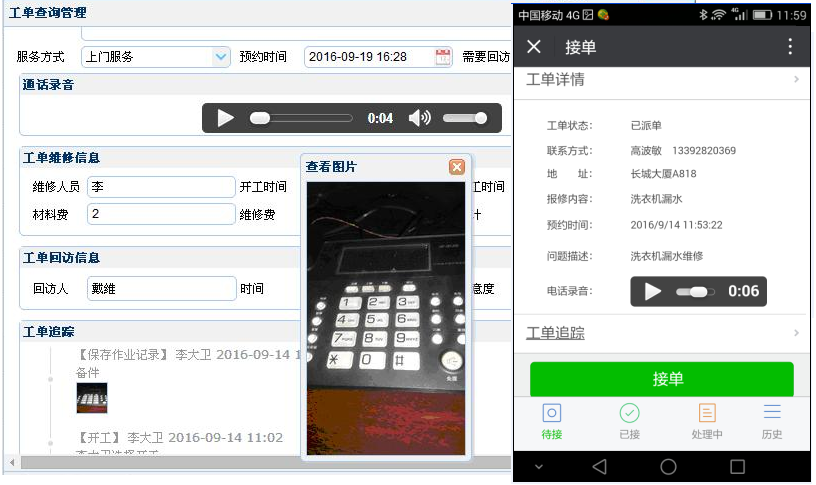The width and height of the screenshot is (816, 485).
Task: Adjust the desktop recording volume slider
Action: point(465,118)
